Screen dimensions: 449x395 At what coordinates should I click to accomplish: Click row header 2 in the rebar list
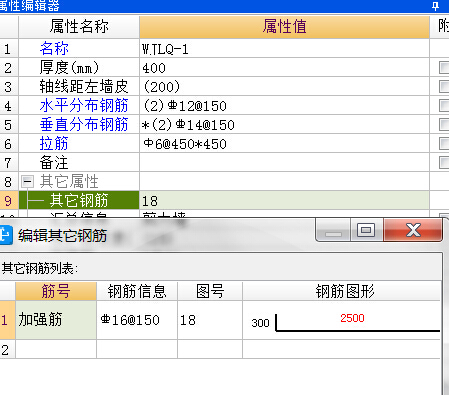pyautogui.click(x=7, y=350)
